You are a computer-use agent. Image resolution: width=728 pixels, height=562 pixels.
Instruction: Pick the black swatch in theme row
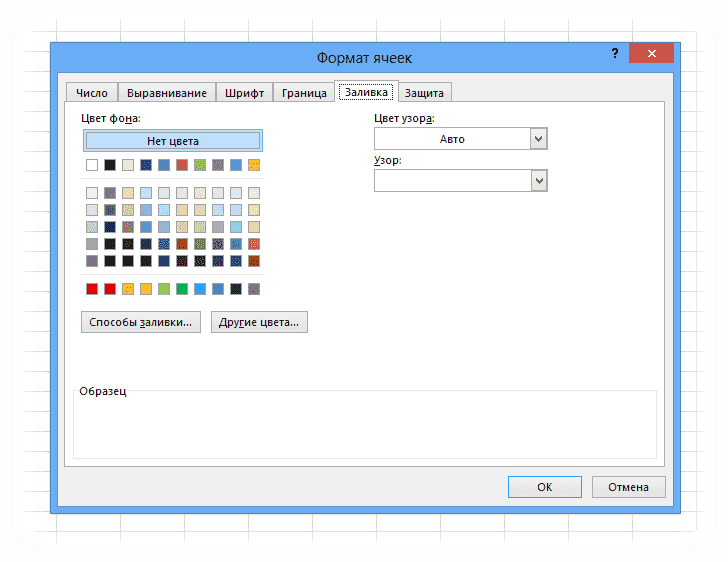[x=110, y=165]
